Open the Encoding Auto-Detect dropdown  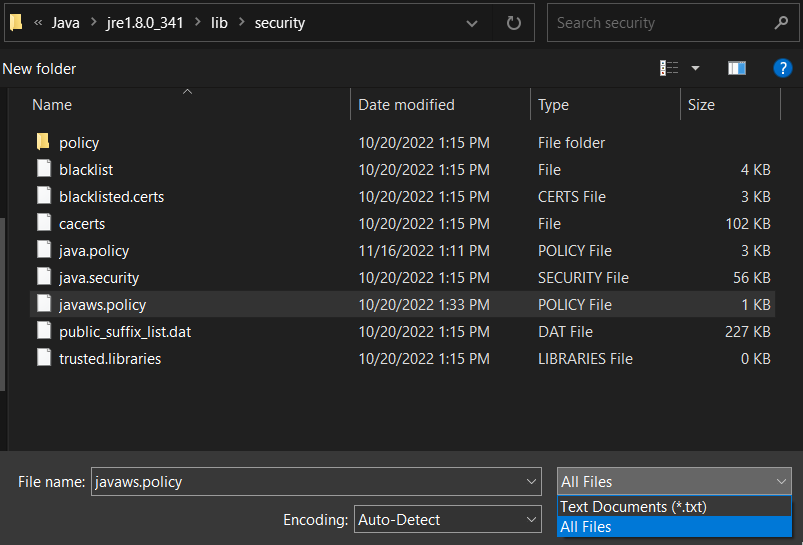531,519
